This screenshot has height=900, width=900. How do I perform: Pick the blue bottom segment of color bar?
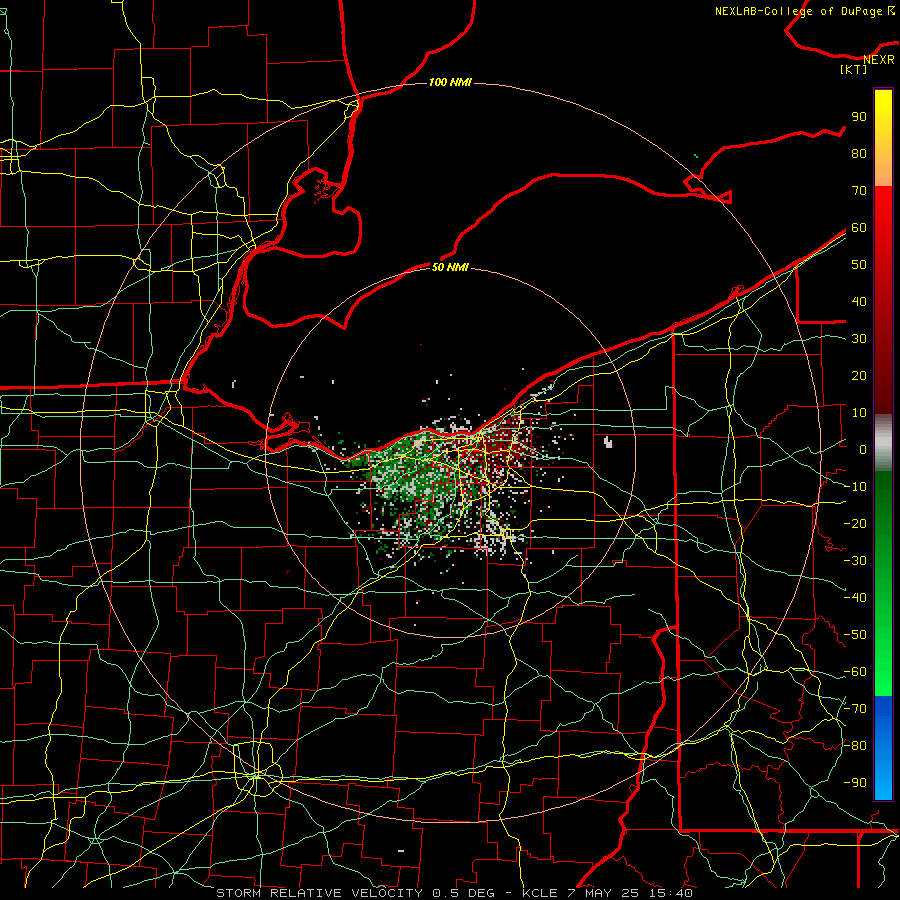point(883,748)
